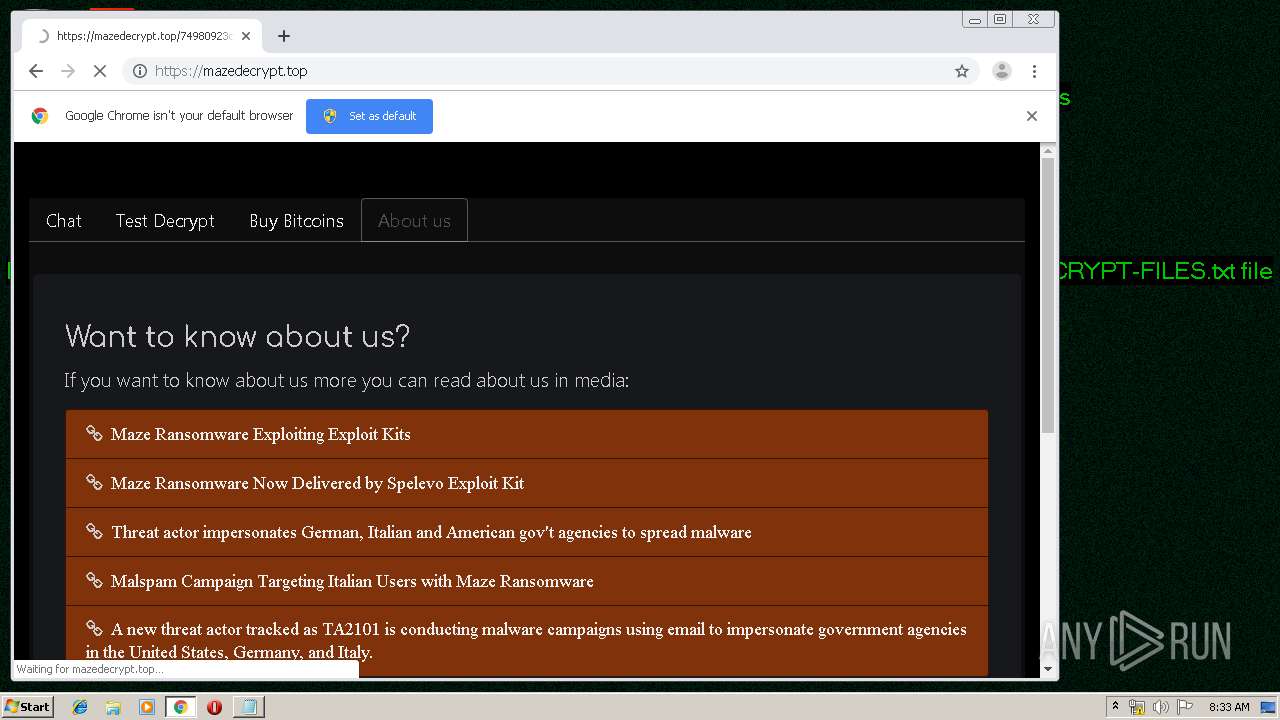Click the Chrome taskbar button
This screenshot has height=720, width=1280.
coord(180,707)
